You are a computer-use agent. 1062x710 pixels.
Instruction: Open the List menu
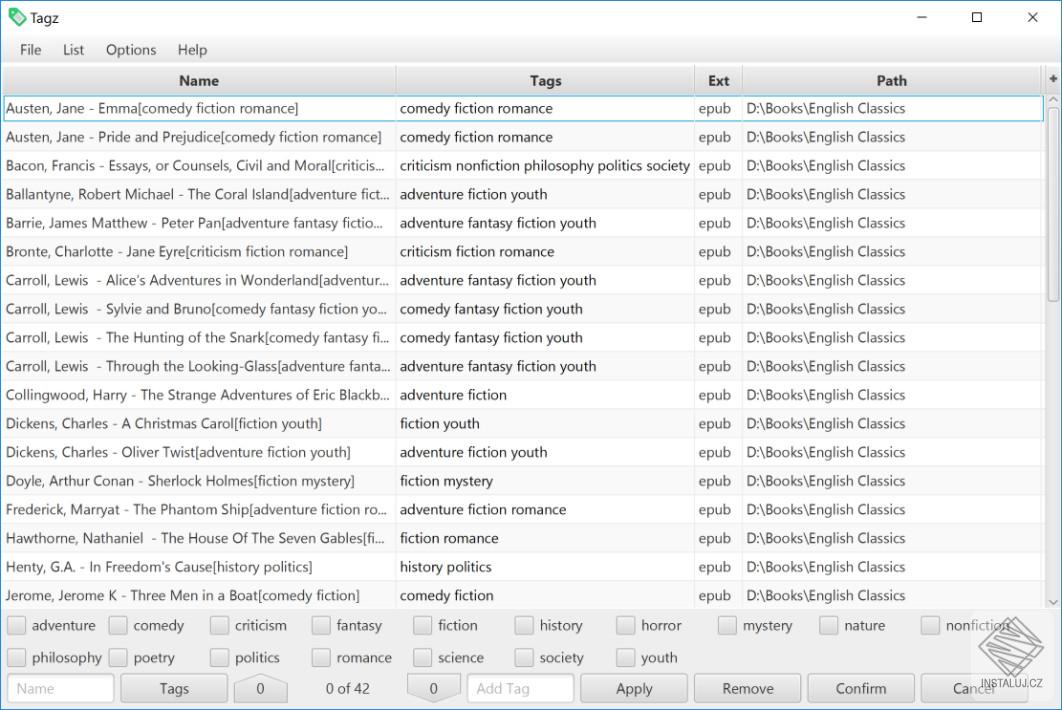click(x=73, y=50)
